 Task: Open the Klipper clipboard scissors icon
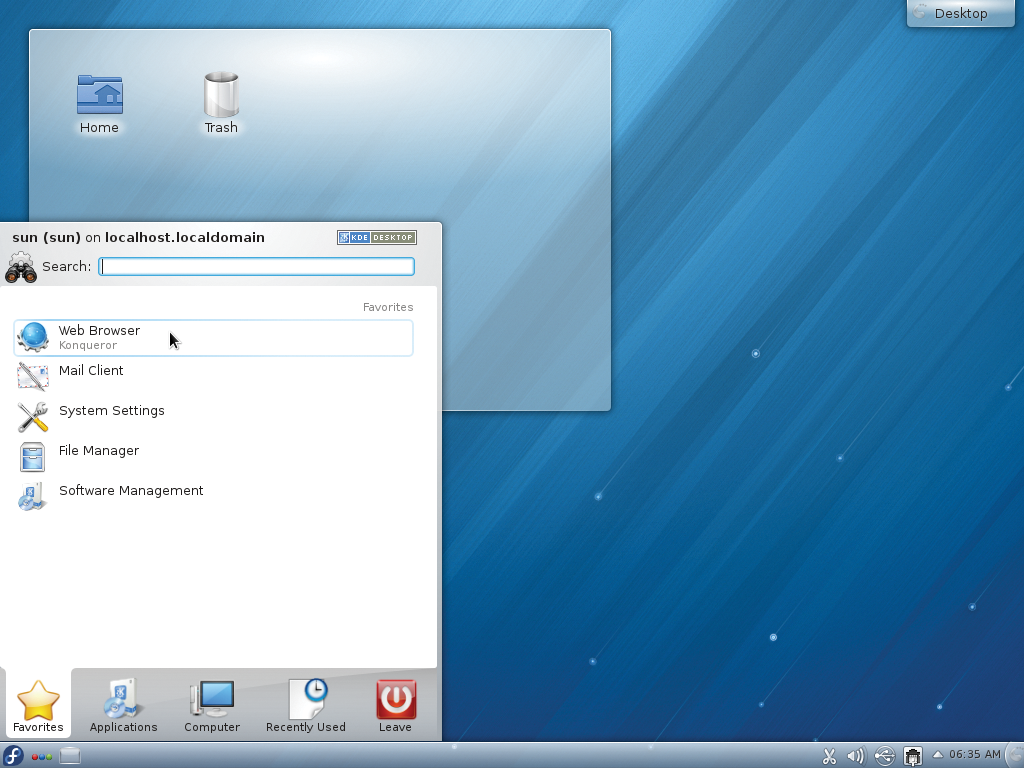tap(829, 756)
